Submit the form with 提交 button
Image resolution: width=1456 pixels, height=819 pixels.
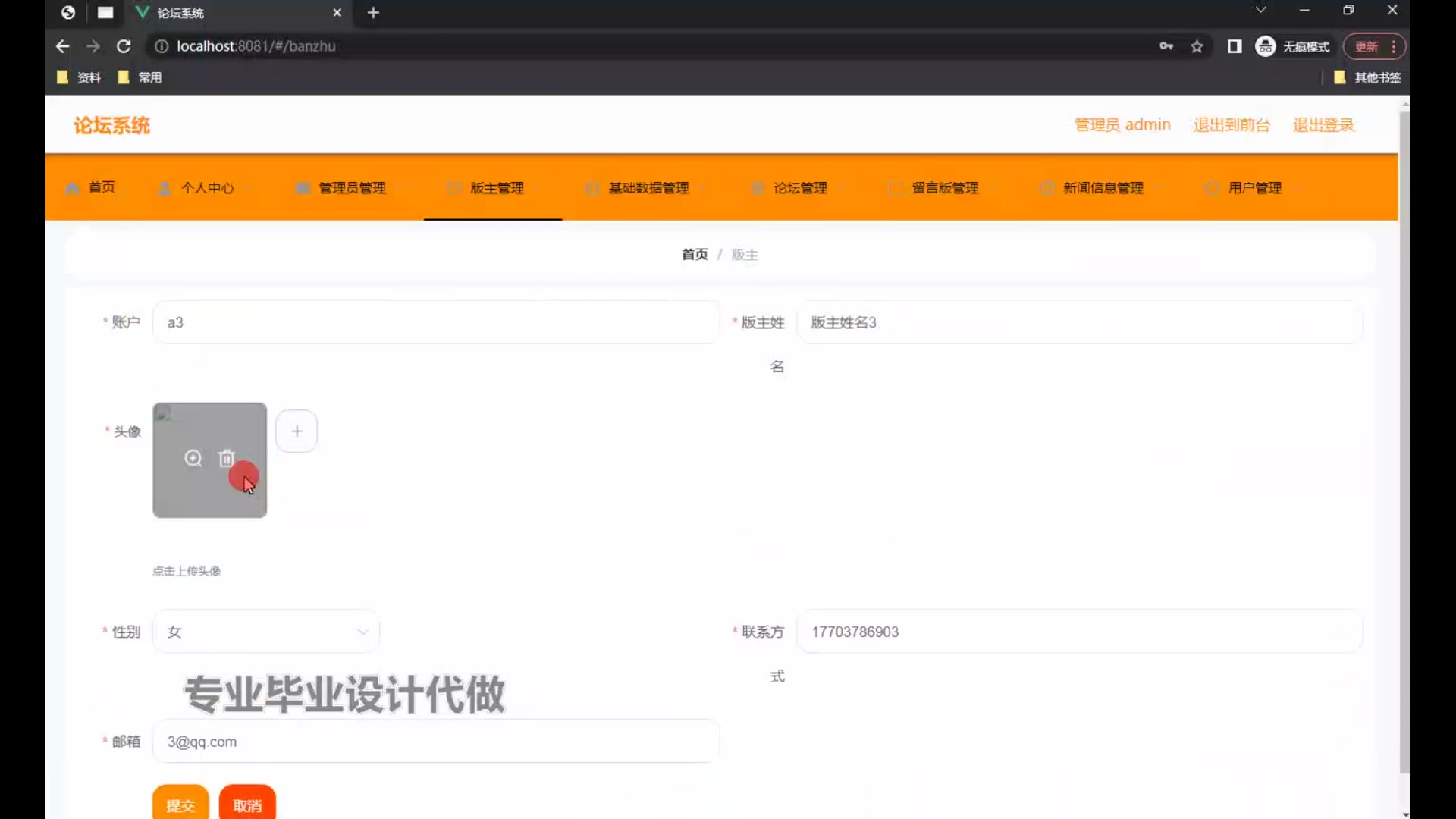click(x=180, y=805)
